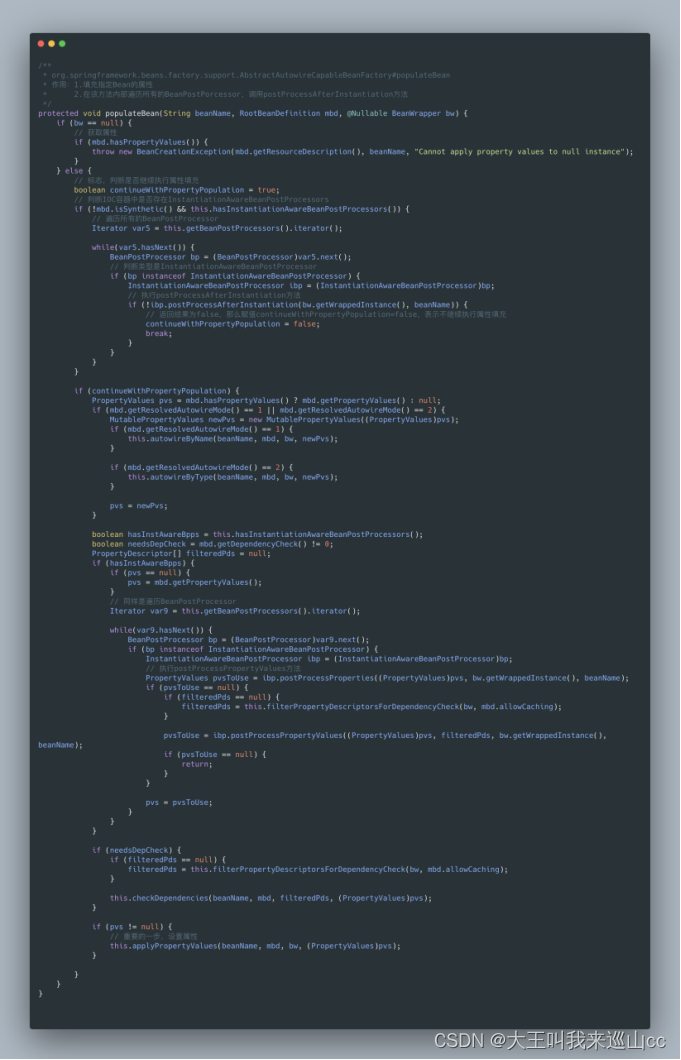681x1060 pixels.
Task: Click 'this.autowireByType(beanName, mbd, bw, newPvs);'
Action: point(233,477)
